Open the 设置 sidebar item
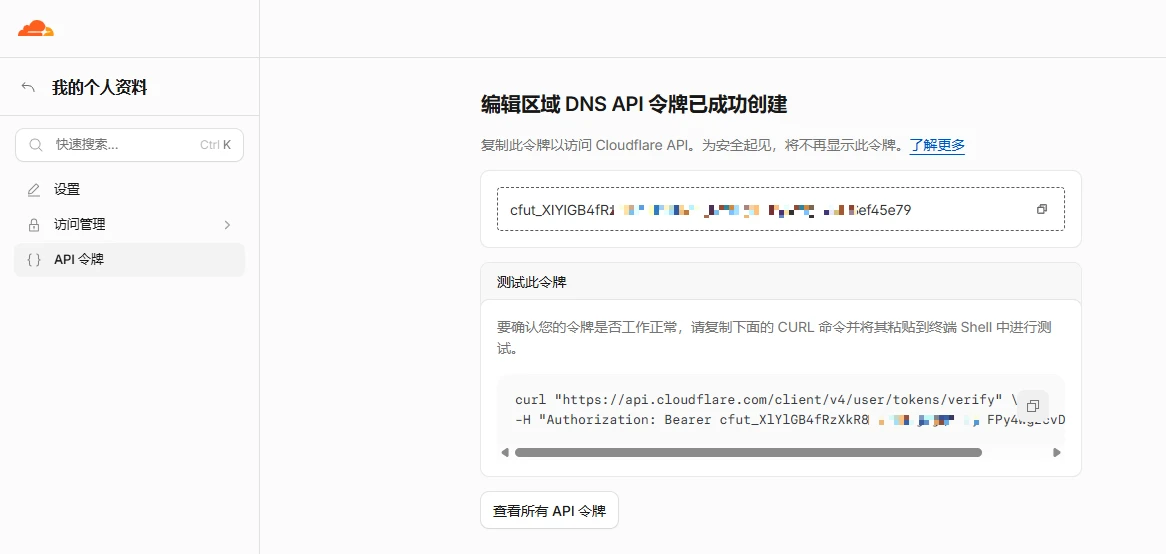 point(129,190)
